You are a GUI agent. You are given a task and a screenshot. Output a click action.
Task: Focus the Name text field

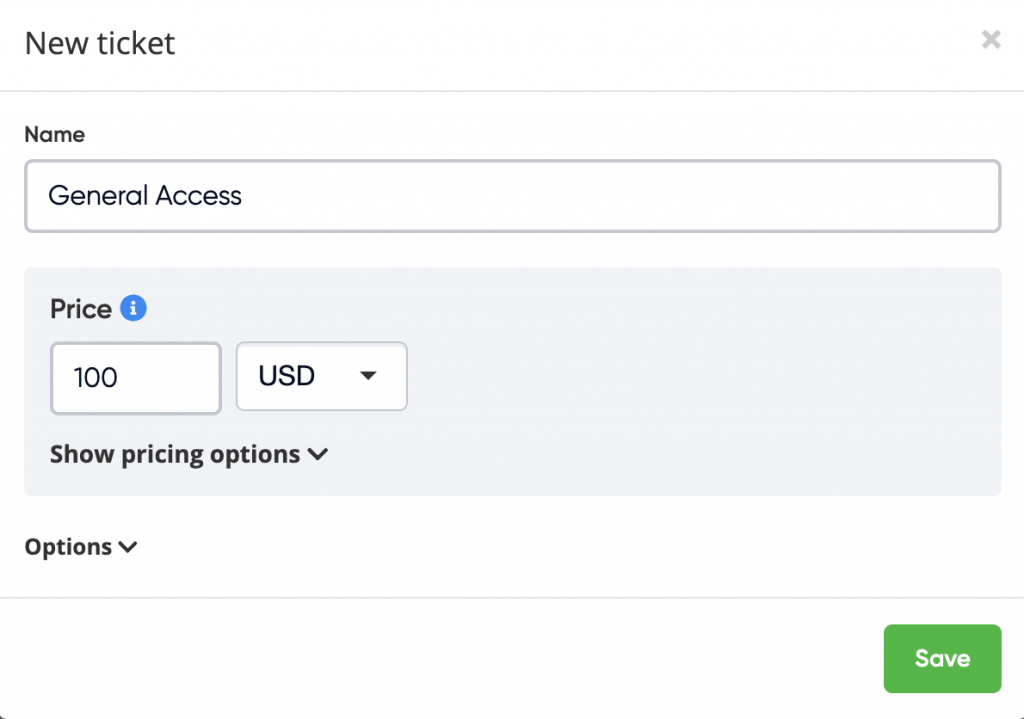click(x=512, y=196)
